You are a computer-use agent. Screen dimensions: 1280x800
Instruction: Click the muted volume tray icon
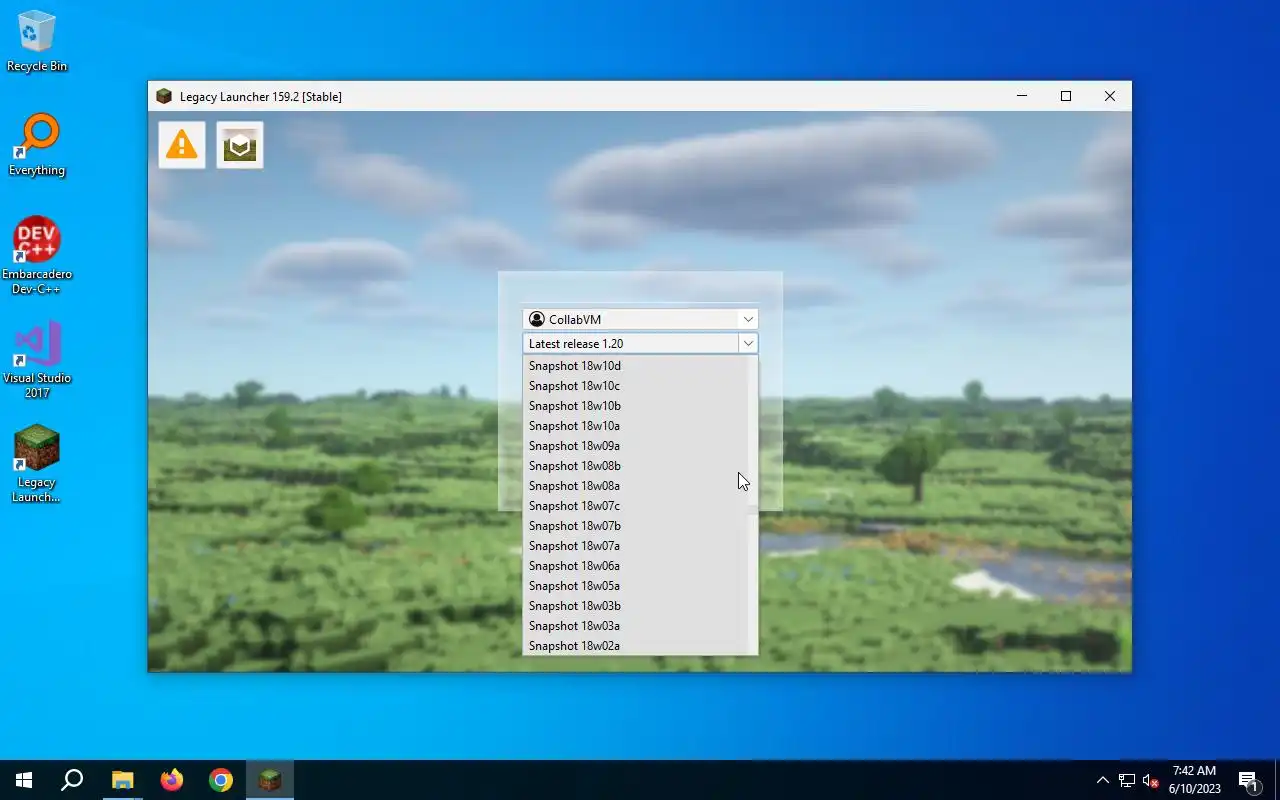coord(1150,780)
